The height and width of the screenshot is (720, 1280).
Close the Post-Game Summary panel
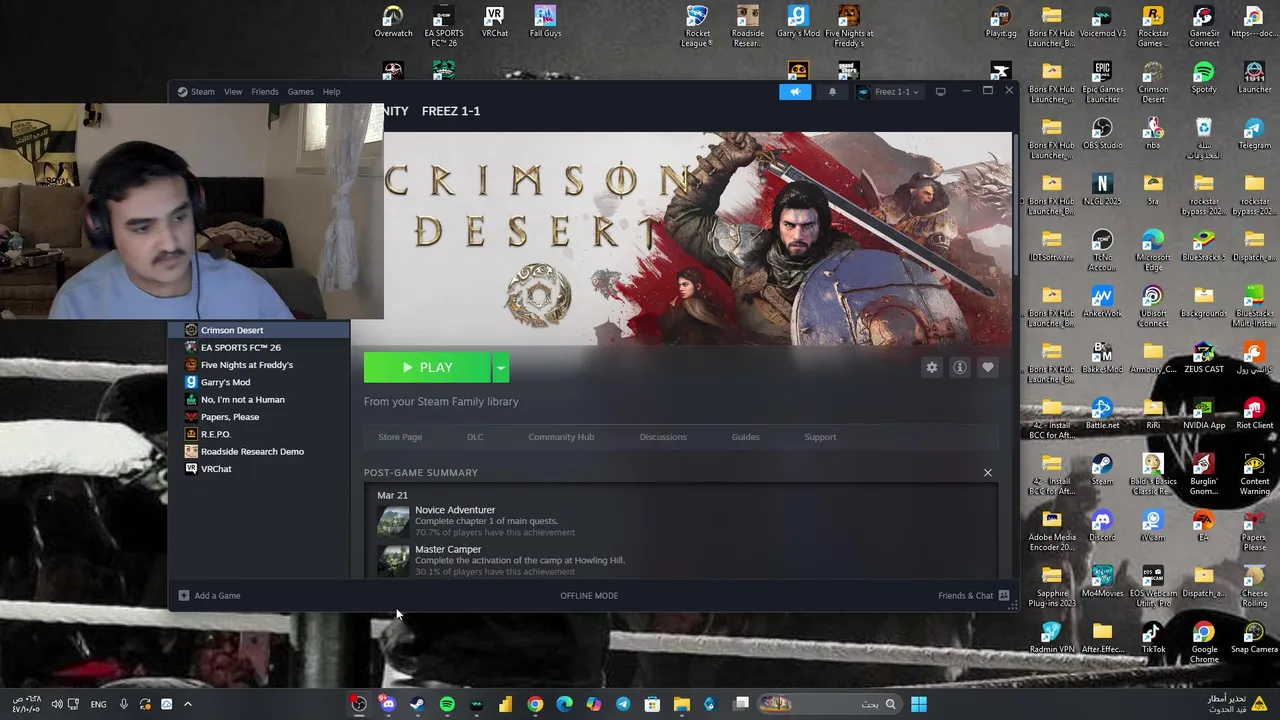point(988,473)
